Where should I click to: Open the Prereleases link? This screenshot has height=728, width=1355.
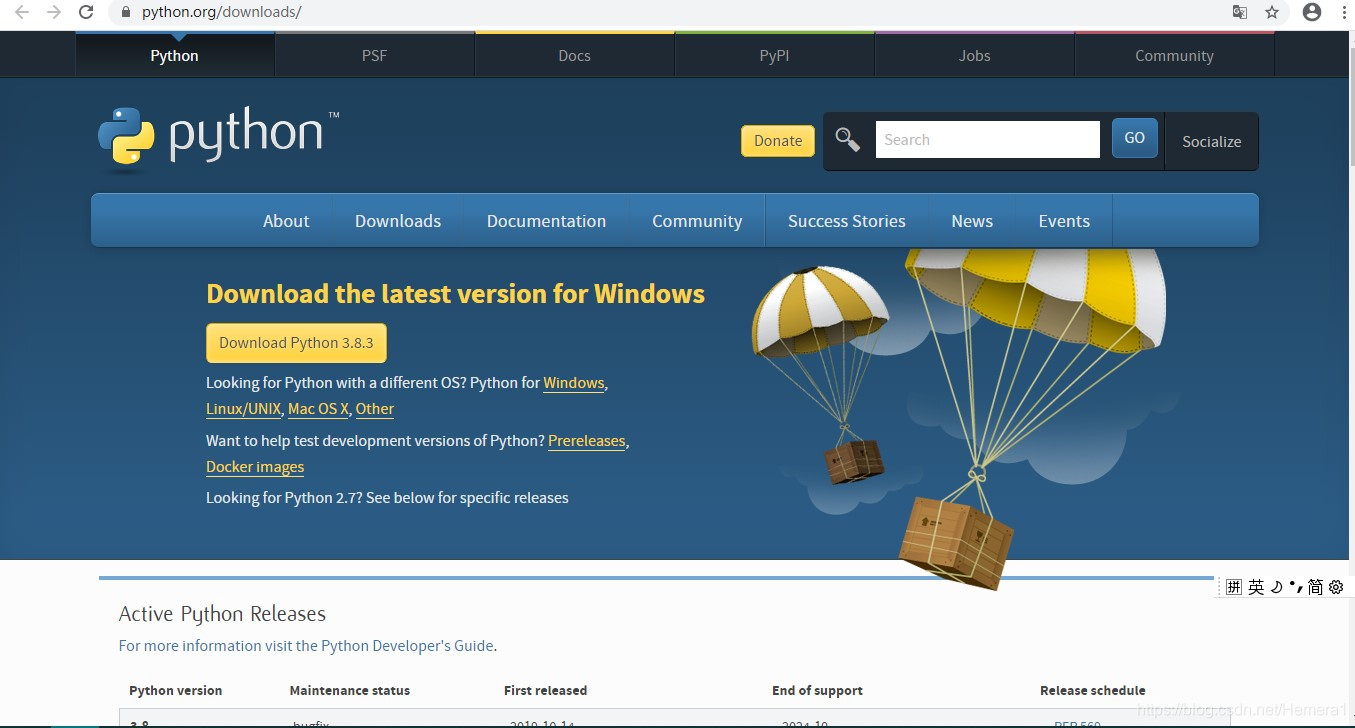coord(587,441)
